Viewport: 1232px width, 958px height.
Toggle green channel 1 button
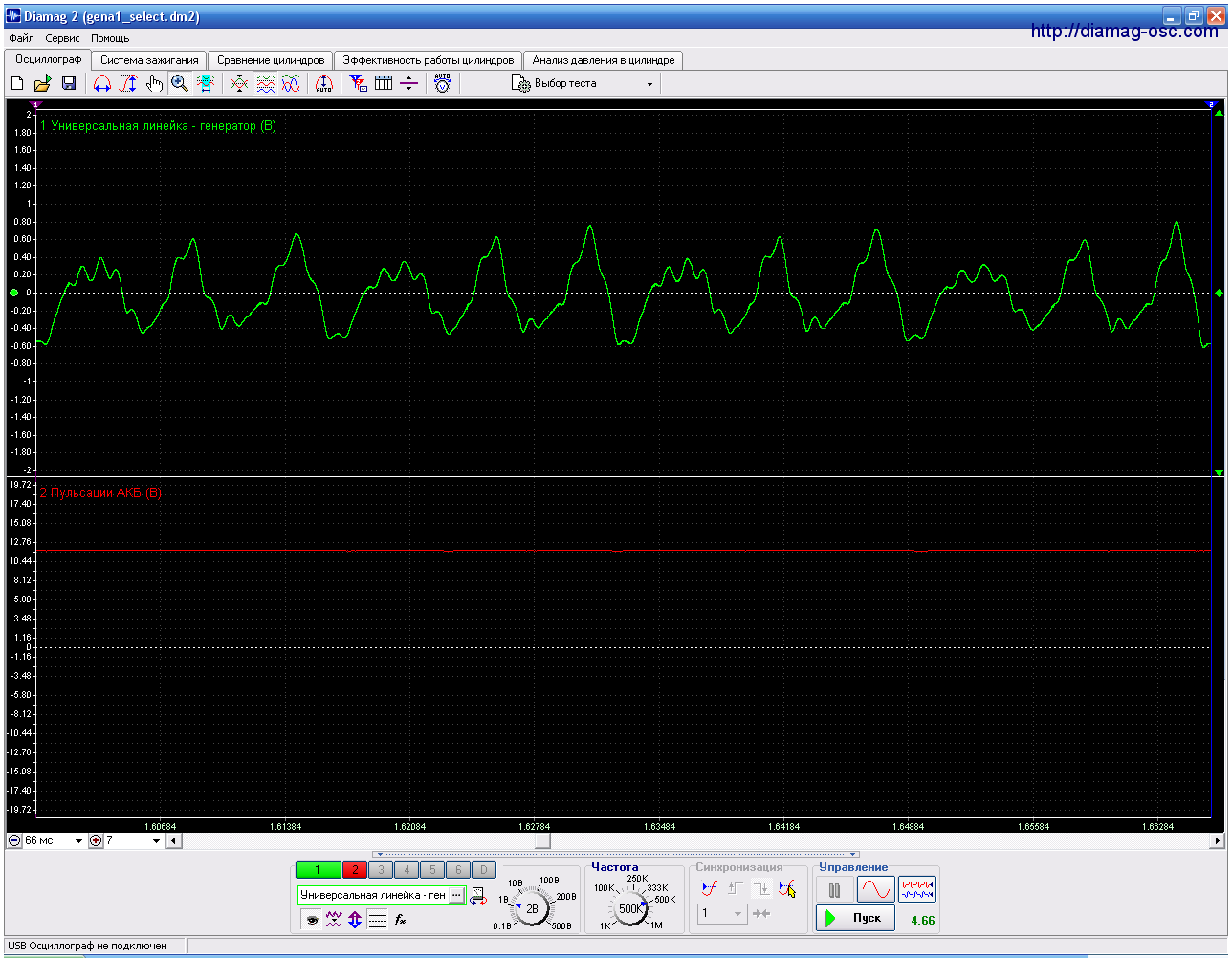coord(319,870)
